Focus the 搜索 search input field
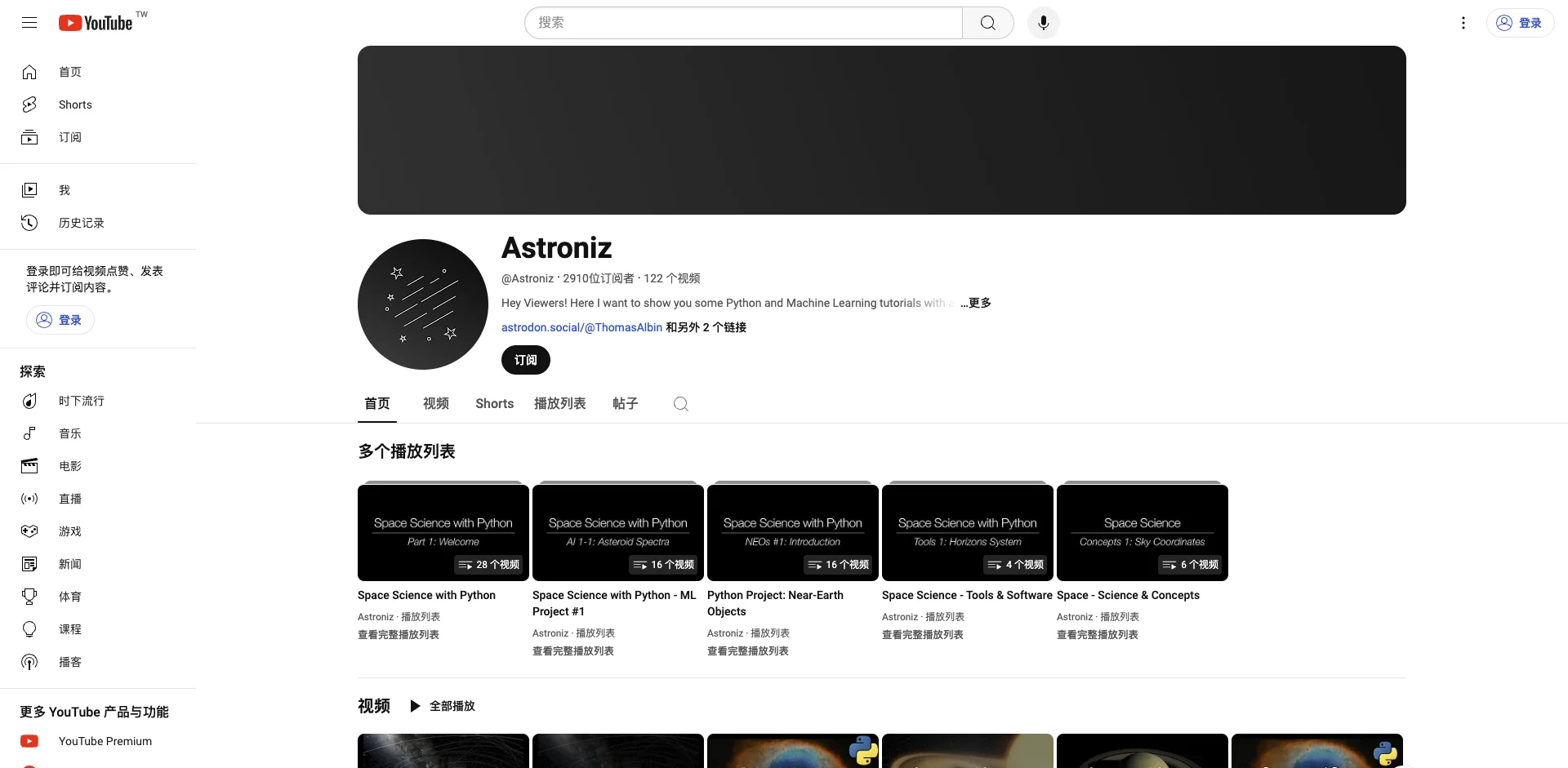 pyautogui.click(x=743, y=23)
